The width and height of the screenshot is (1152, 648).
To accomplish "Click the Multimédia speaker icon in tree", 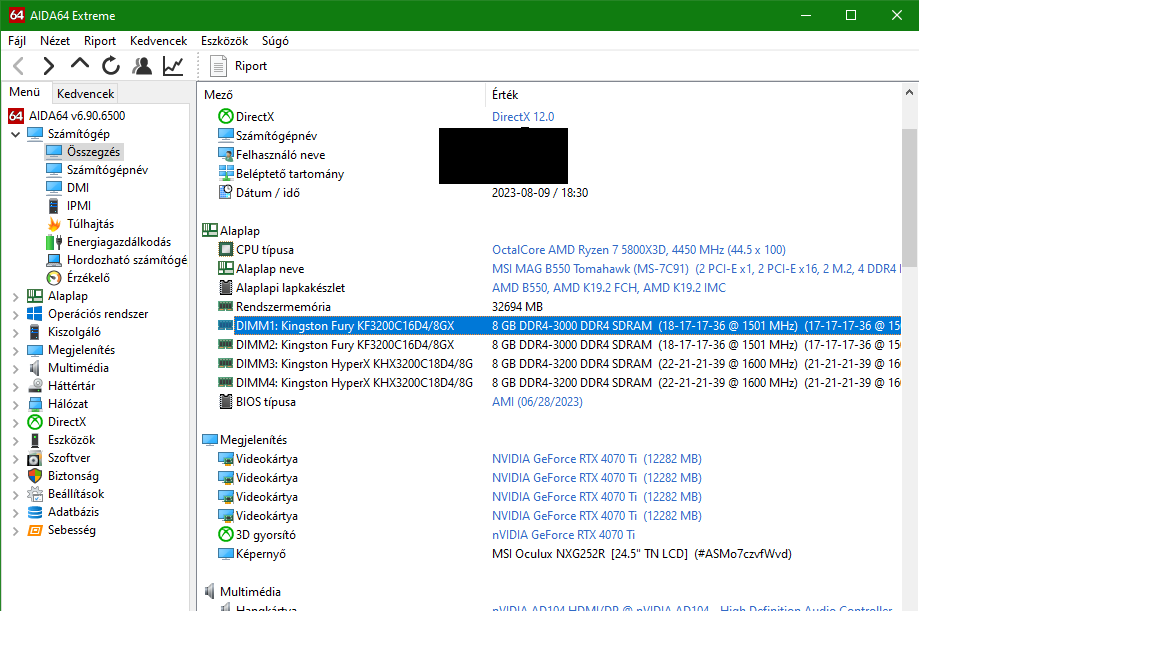I will coord(35,368).
